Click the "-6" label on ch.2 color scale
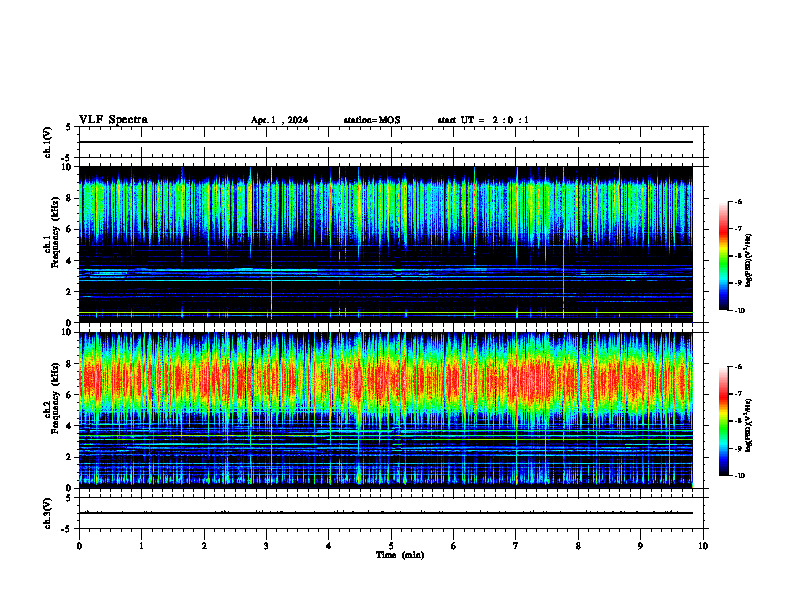This screenshot has height=612, width=792. tap(738, 367)
